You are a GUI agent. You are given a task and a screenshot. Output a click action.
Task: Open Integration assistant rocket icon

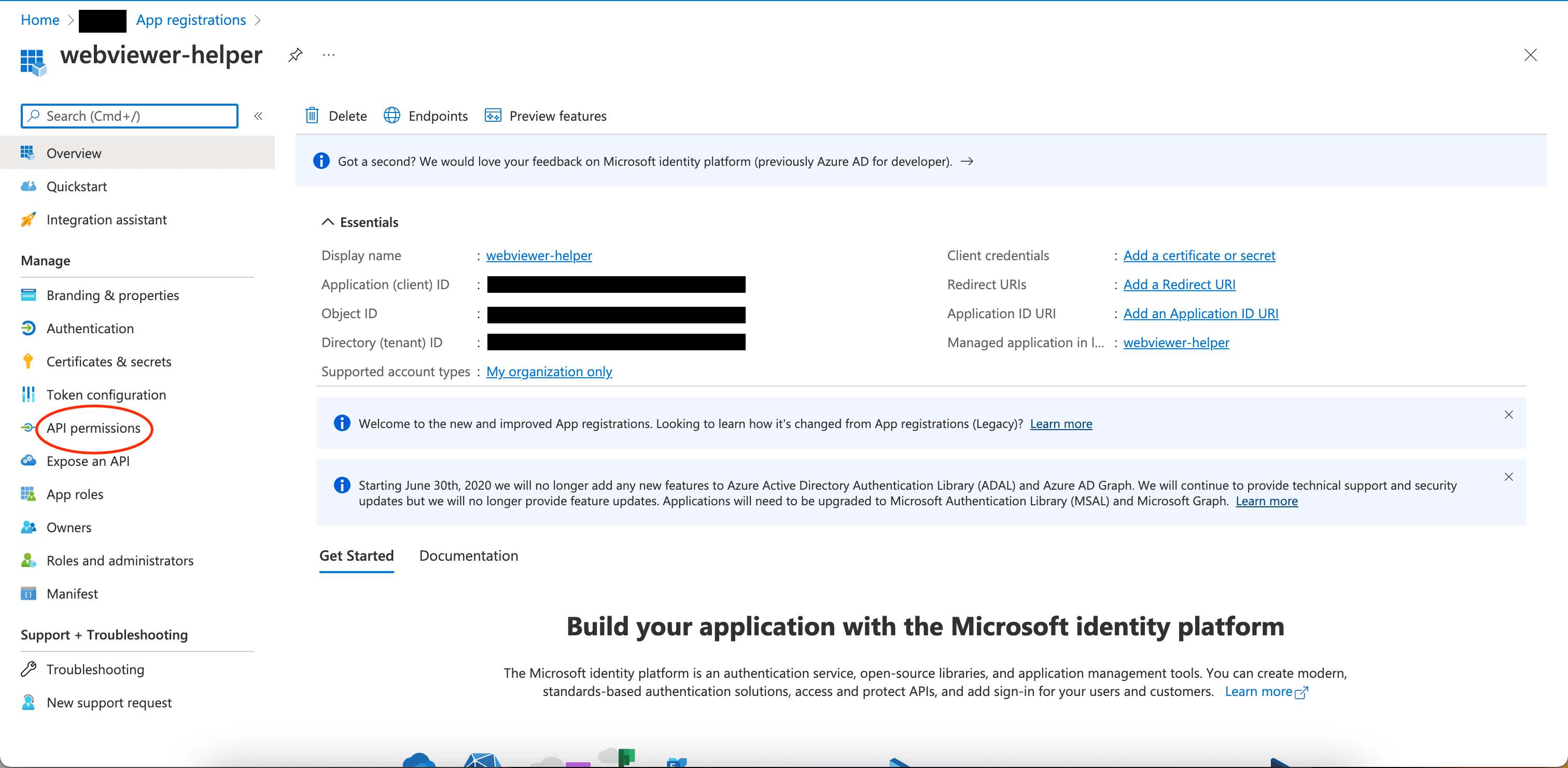[x=28, y=220]
